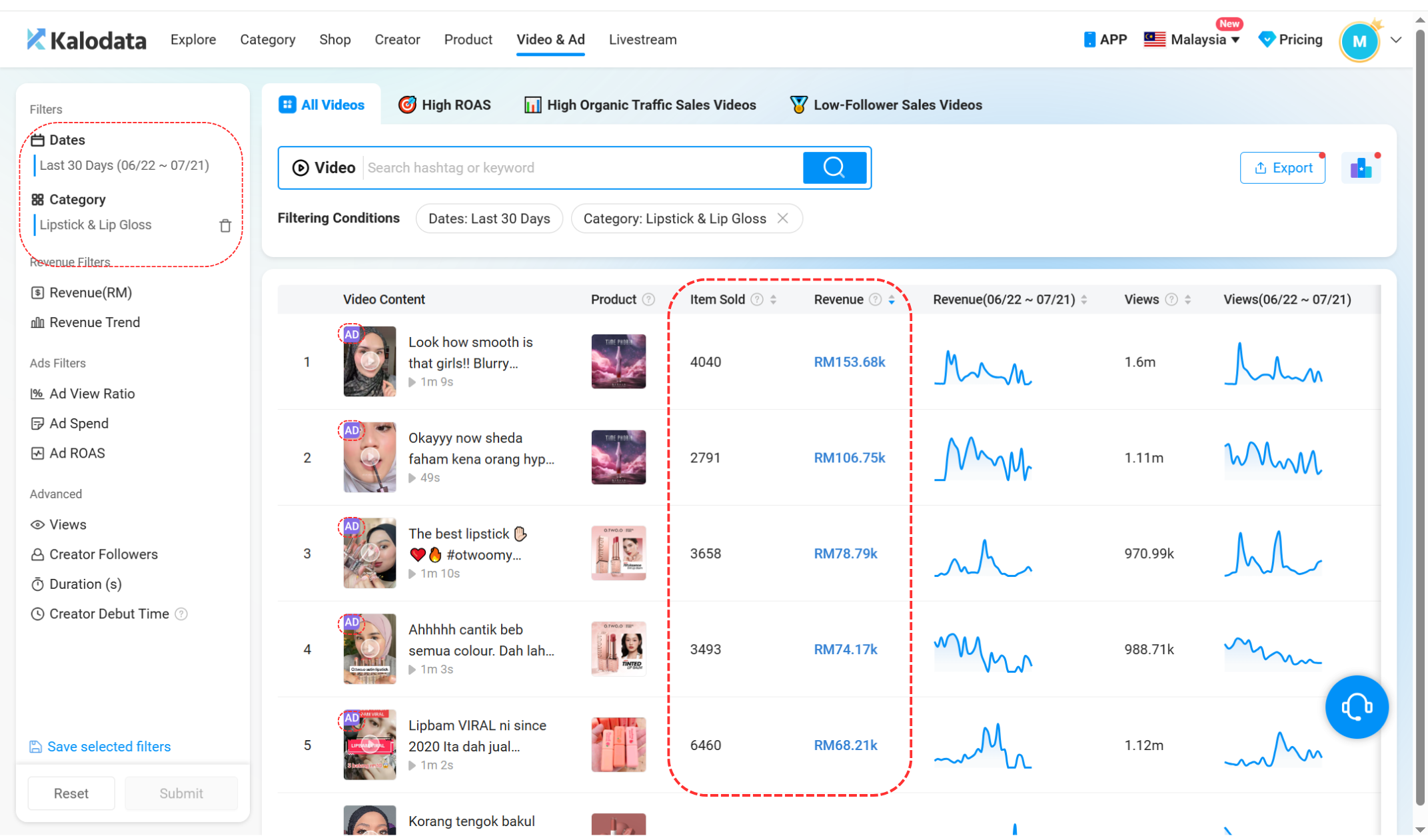Image resolution: width=1428 pixels, height=840 pixels.
Task: Click the Duration stopwatch icon
Action: point(37,584)
